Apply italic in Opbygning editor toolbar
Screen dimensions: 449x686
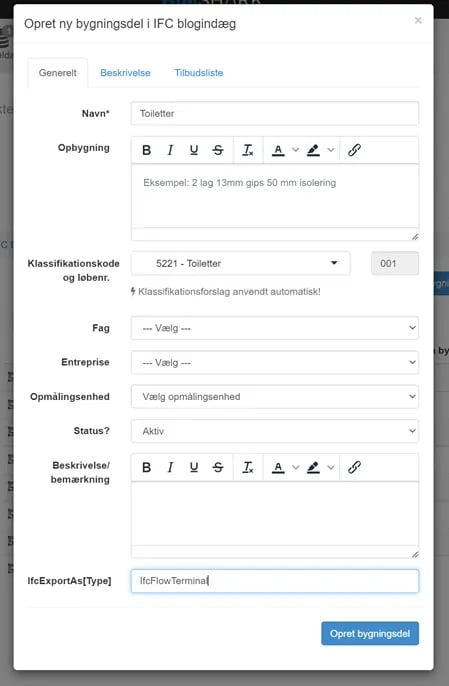[170, 150]
